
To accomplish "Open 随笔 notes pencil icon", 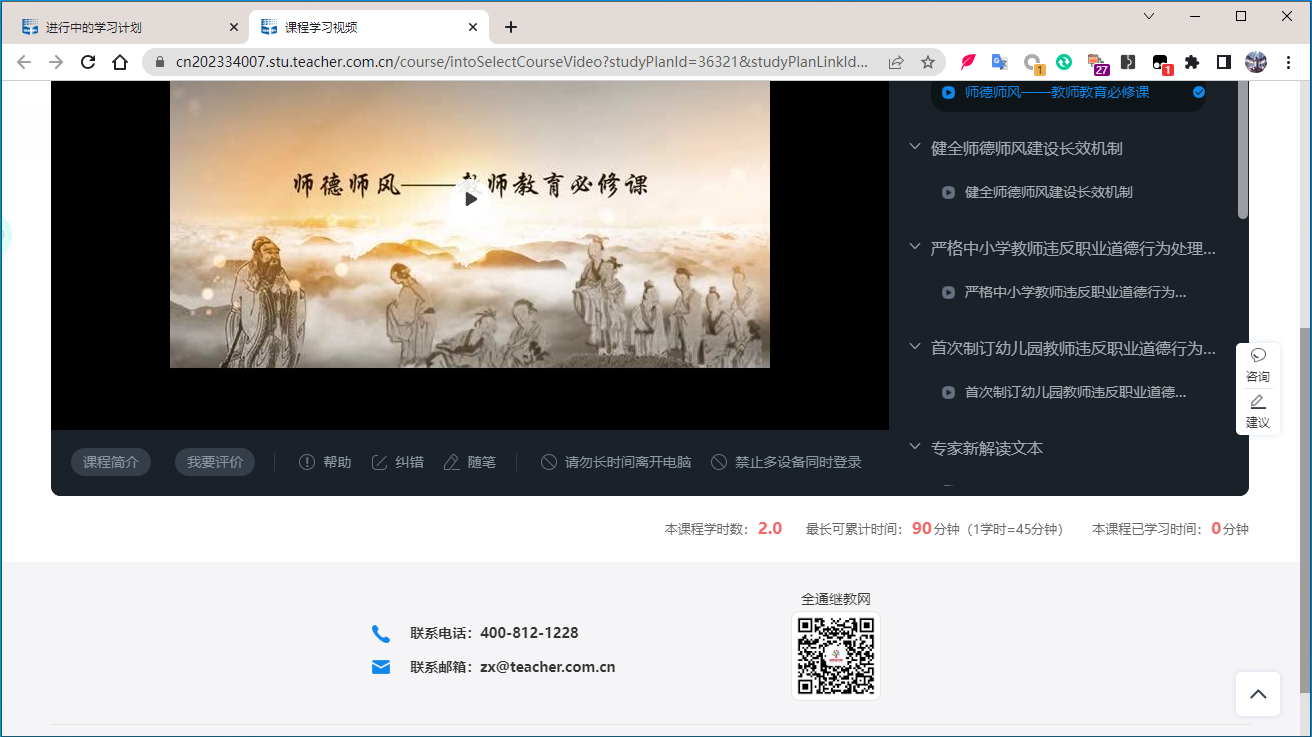I will tap(452, 462).
